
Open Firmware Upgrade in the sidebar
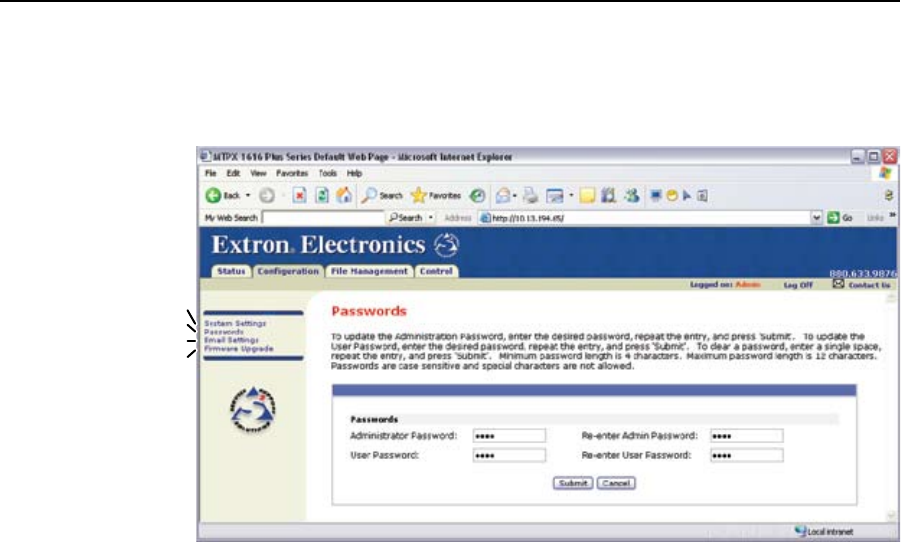pos(238,349)
